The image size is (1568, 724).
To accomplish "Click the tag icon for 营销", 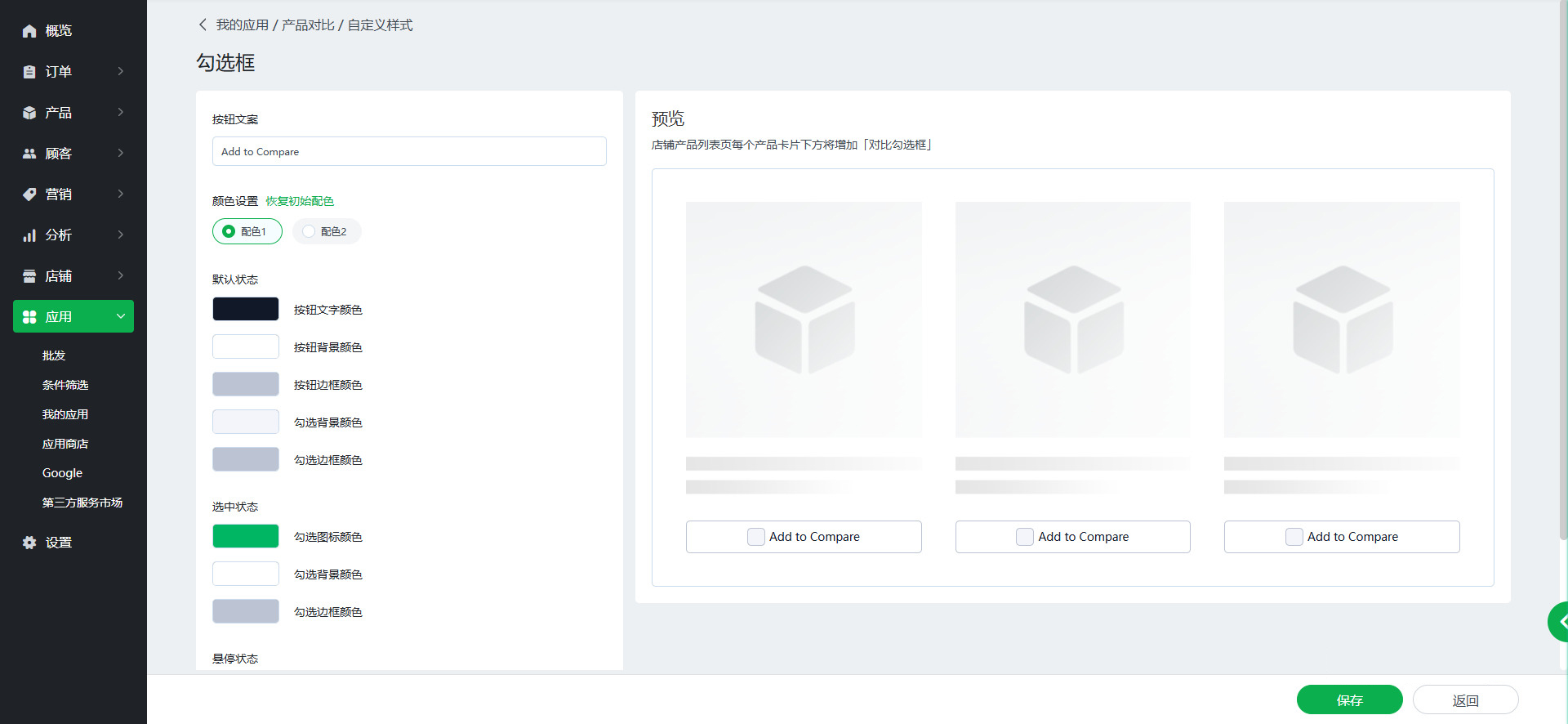I will click(x=29, y=194).
